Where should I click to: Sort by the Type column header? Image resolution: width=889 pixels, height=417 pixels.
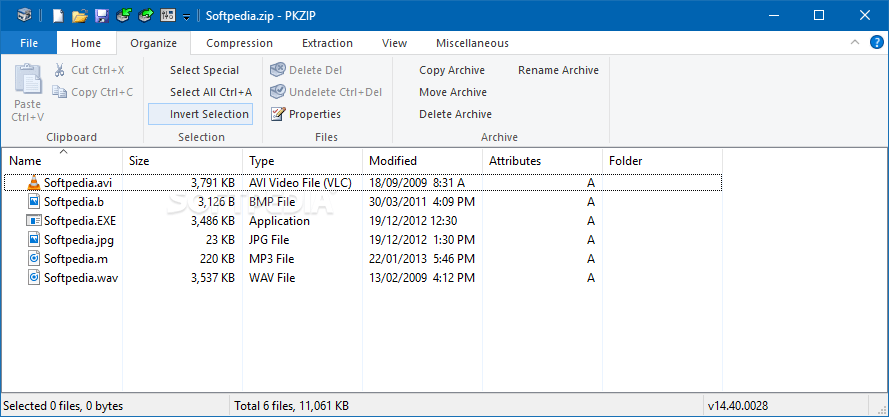(303, 161)
